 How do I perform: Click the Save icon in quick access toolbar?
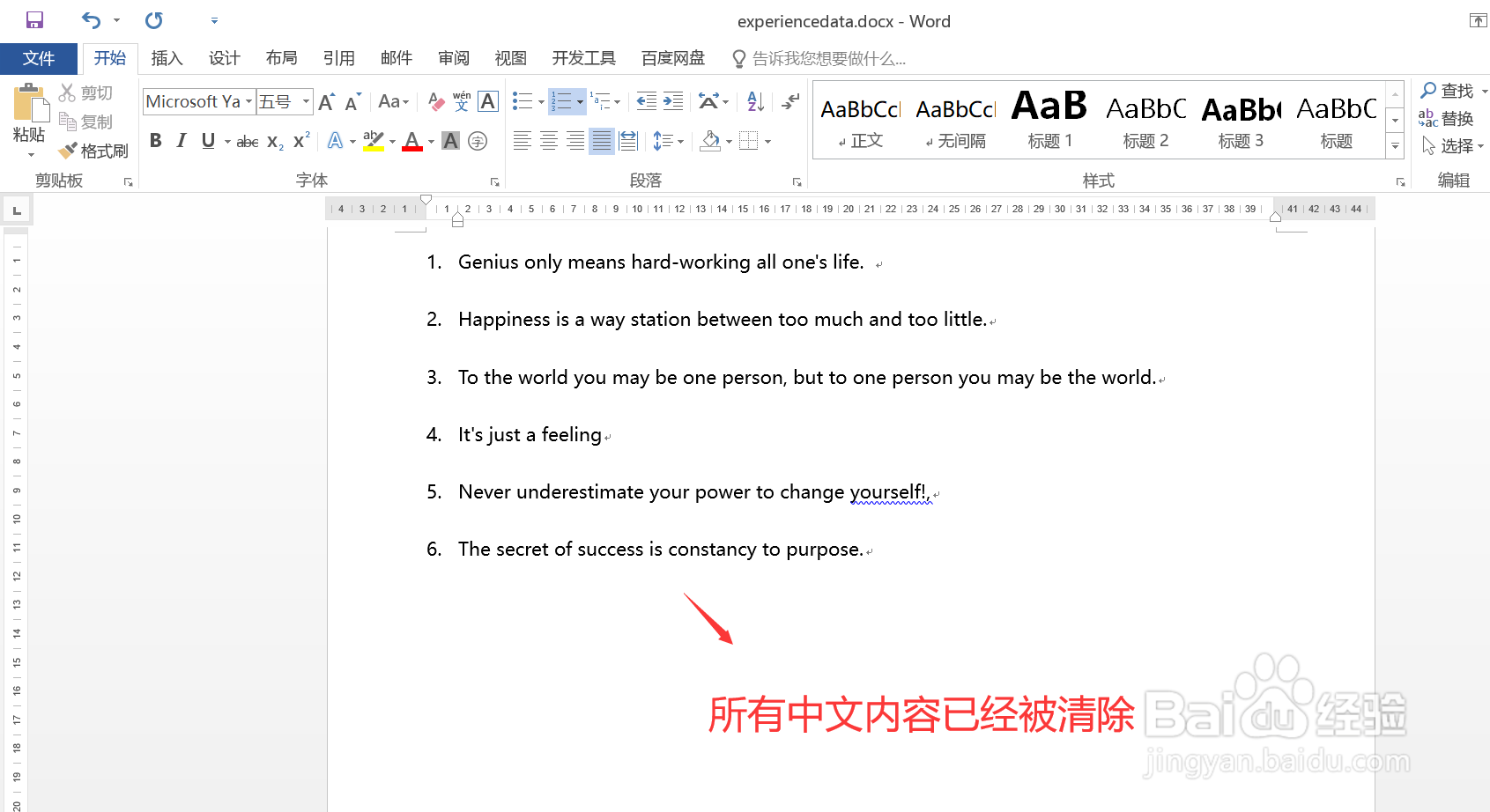point(34,20)
